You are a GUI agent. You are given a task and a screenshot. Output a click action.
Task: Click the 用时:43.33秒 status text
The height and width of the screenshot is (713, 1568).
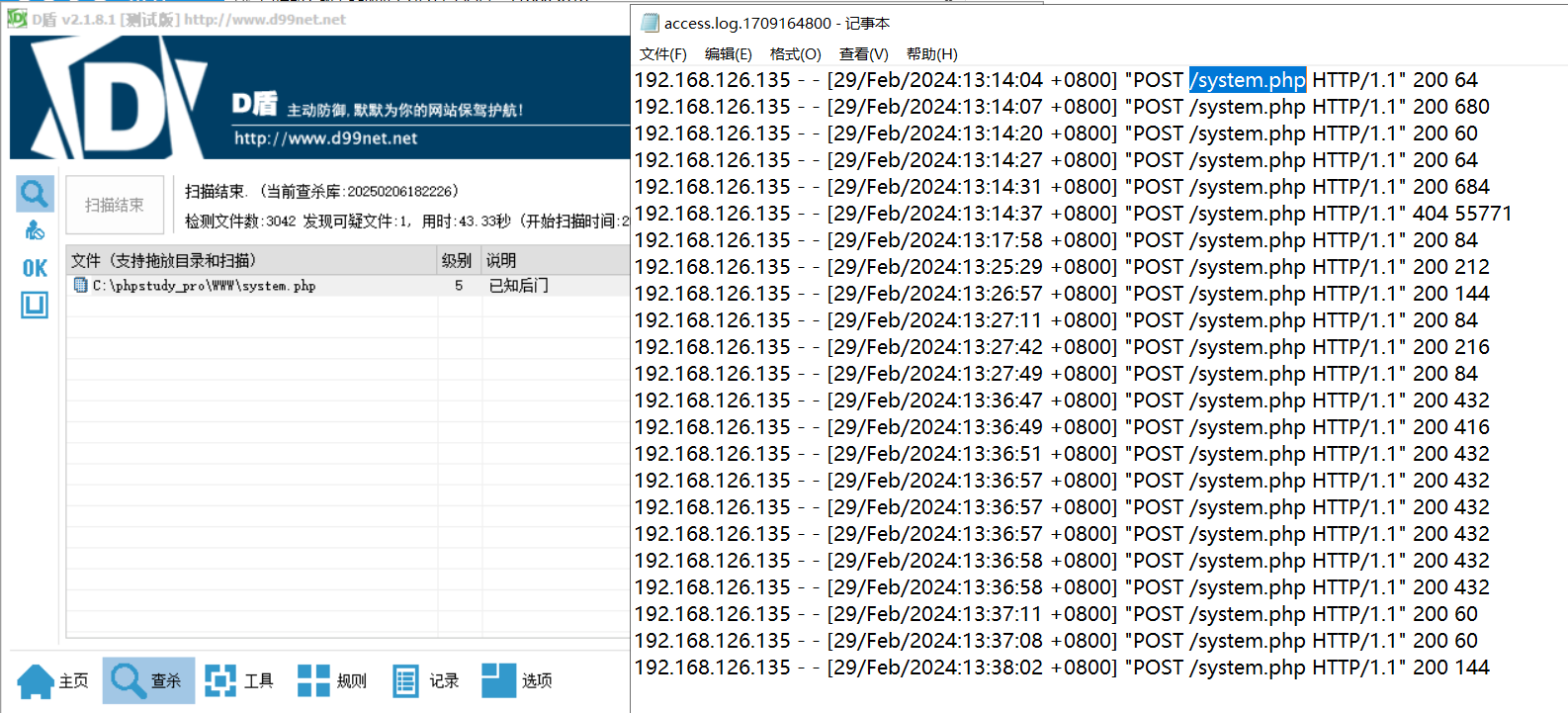[466, 221]
